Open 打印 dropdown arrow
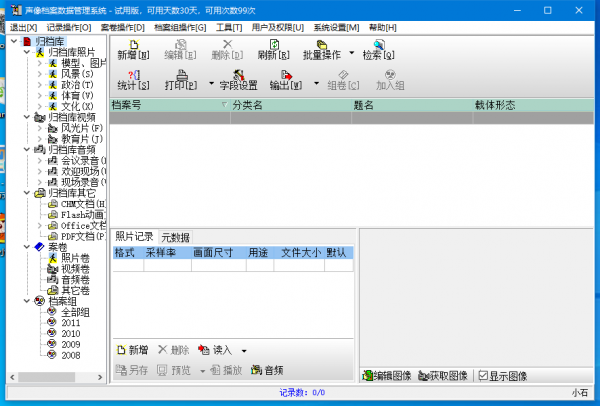Viewport: 600px width, 406px height. tap(211, 83)
